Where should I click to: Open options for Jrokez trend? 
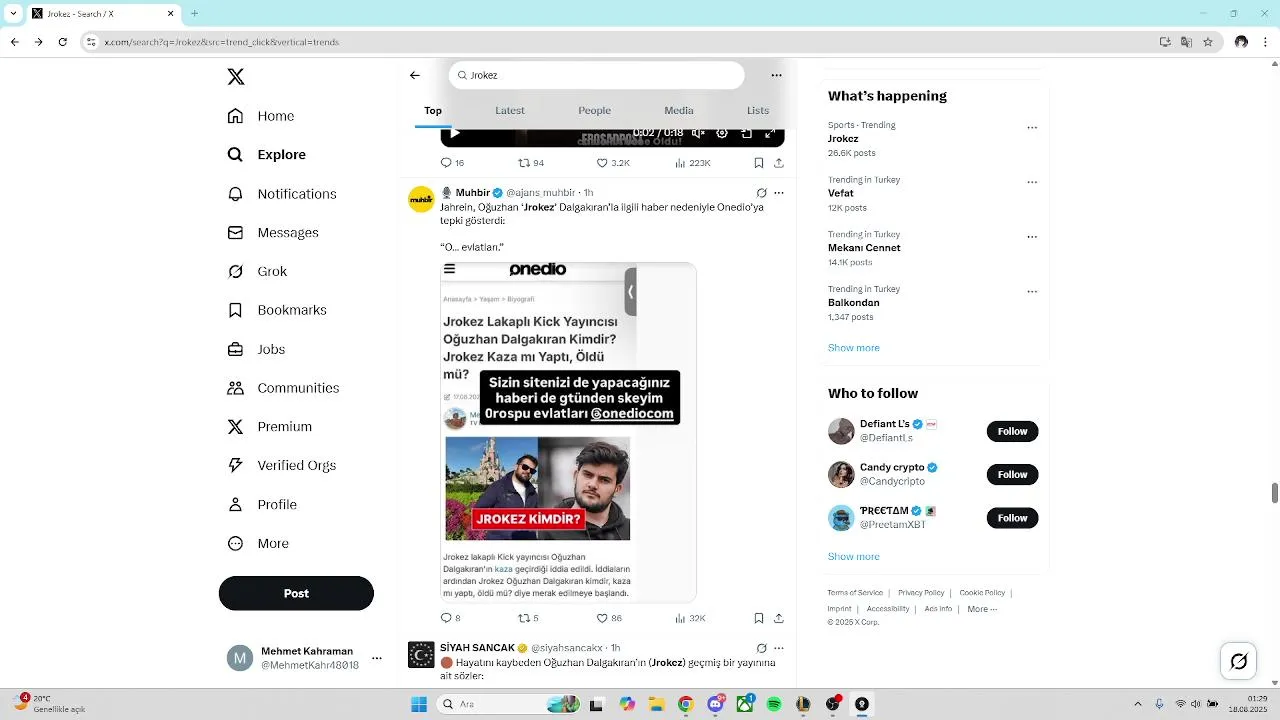pos(1032,128)
